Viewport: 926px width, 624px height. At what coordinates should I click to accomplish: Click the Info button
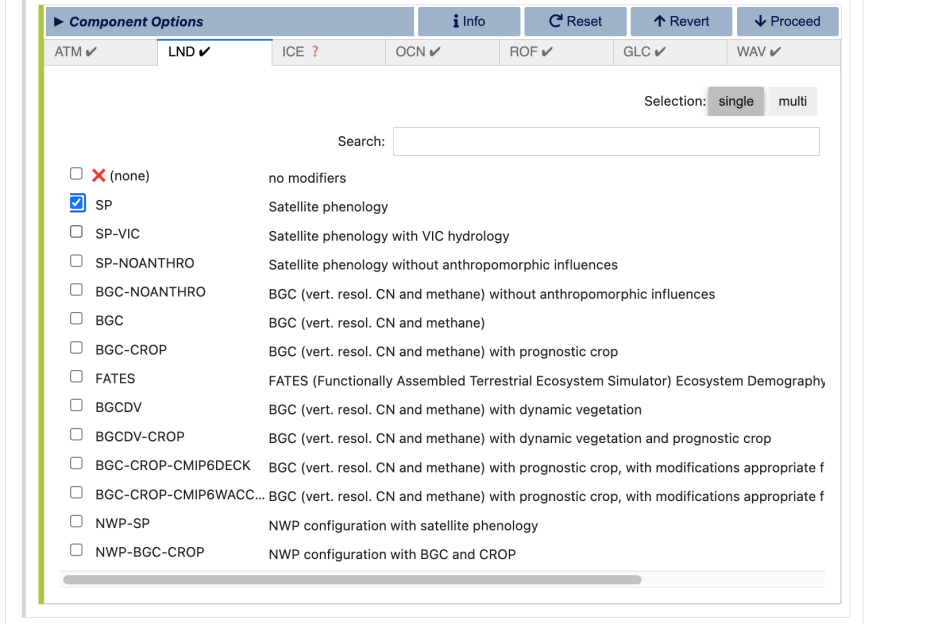(469, 21)
